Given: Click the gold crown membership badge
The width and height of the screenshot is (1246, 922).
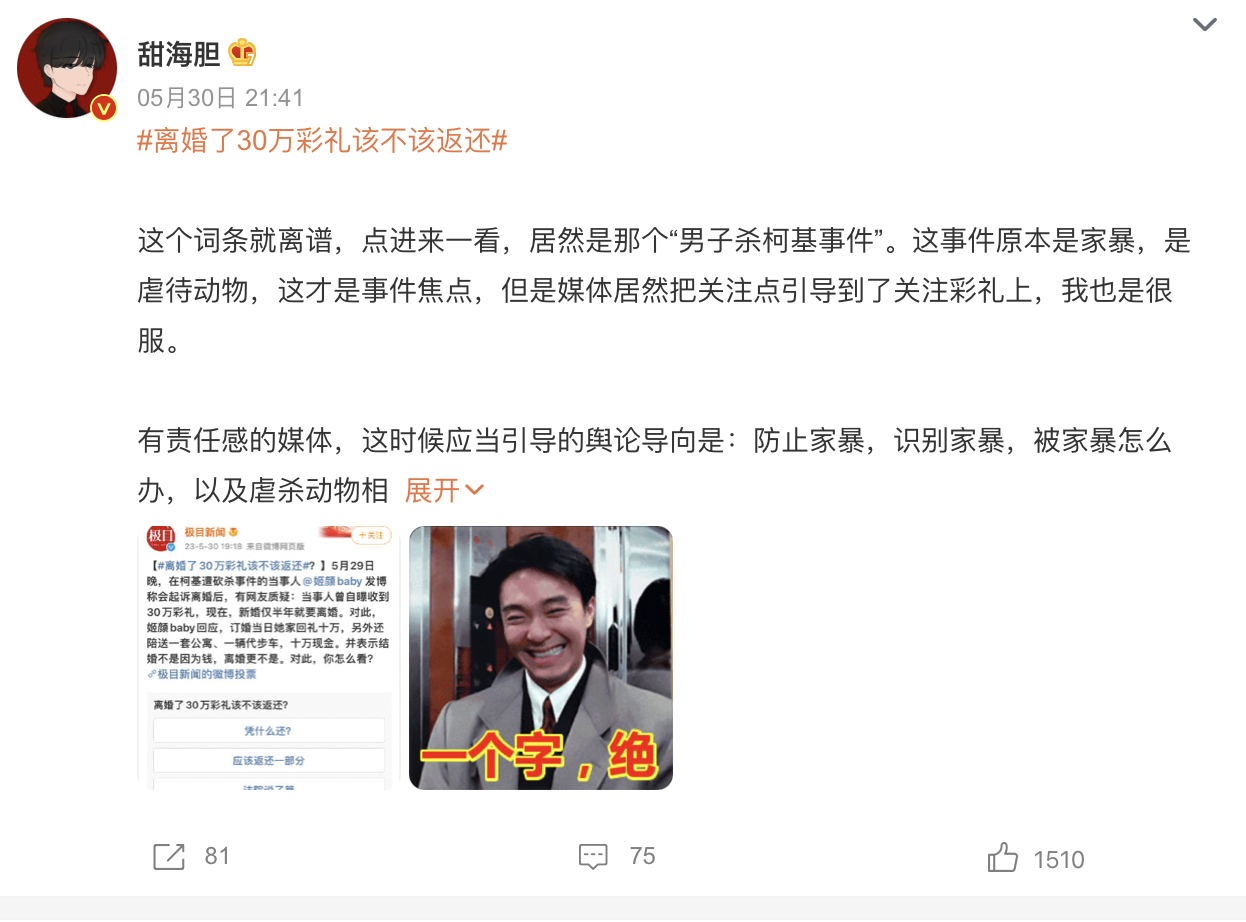Looking at the screenshot, I should [x=243, y=52].
